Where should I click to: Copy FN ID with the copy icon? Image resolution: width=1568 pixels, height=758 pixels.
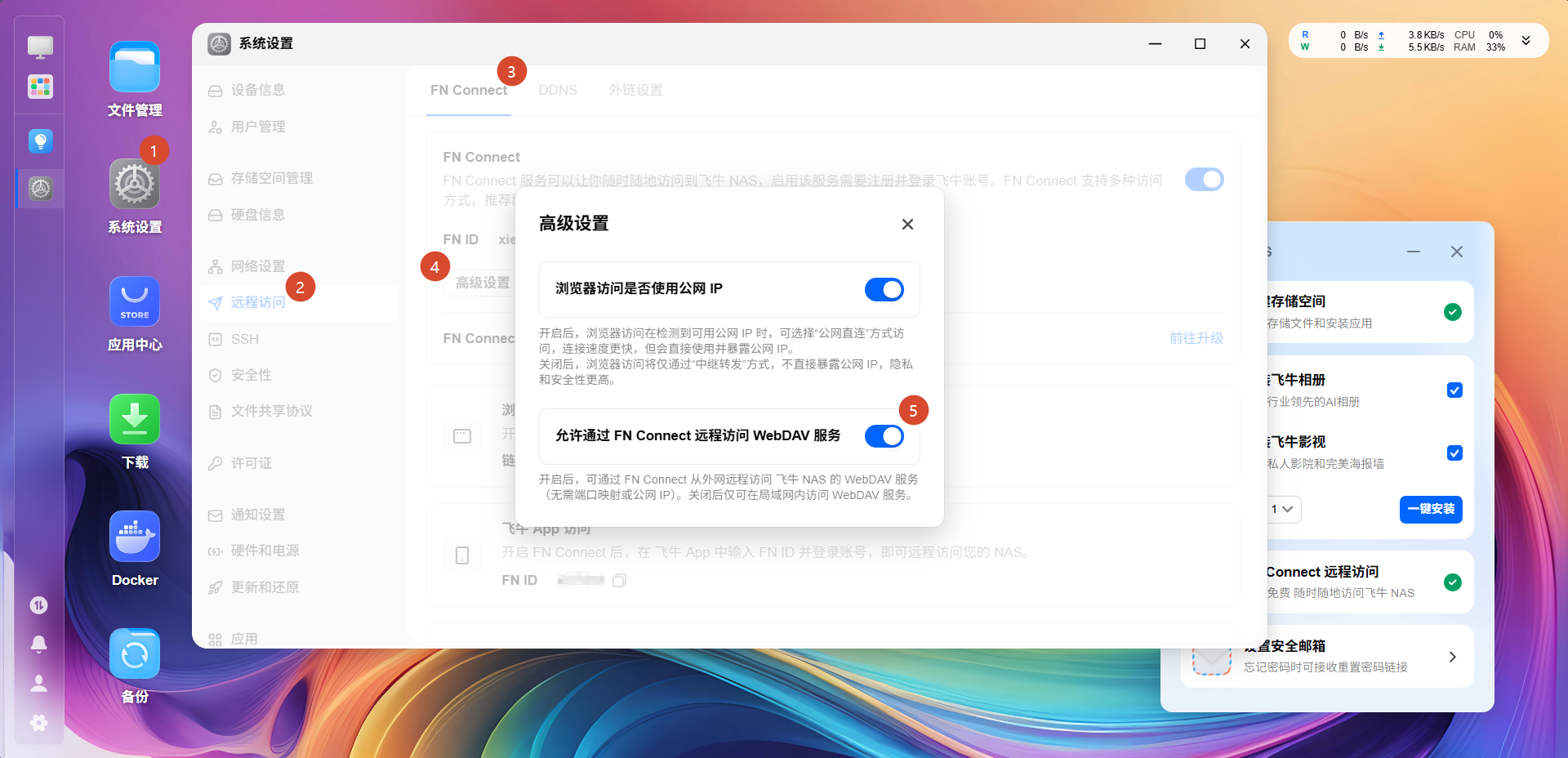[x=620, y=580]
